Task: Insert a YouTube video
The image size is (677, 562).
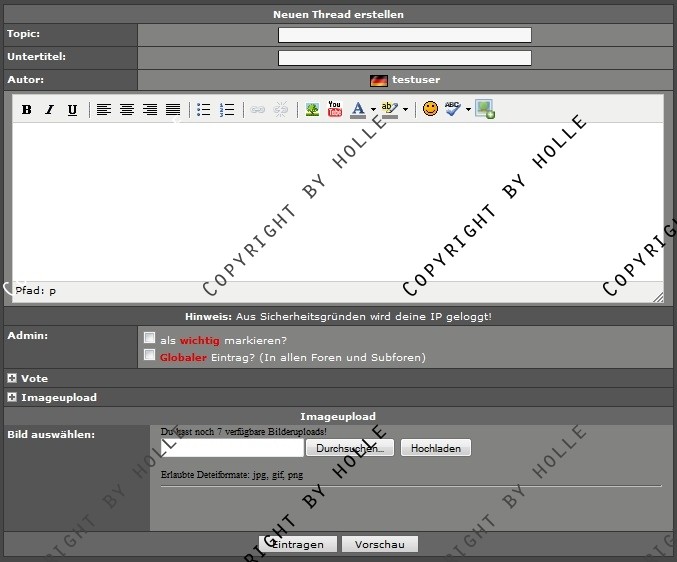Action: coord(335,110)
